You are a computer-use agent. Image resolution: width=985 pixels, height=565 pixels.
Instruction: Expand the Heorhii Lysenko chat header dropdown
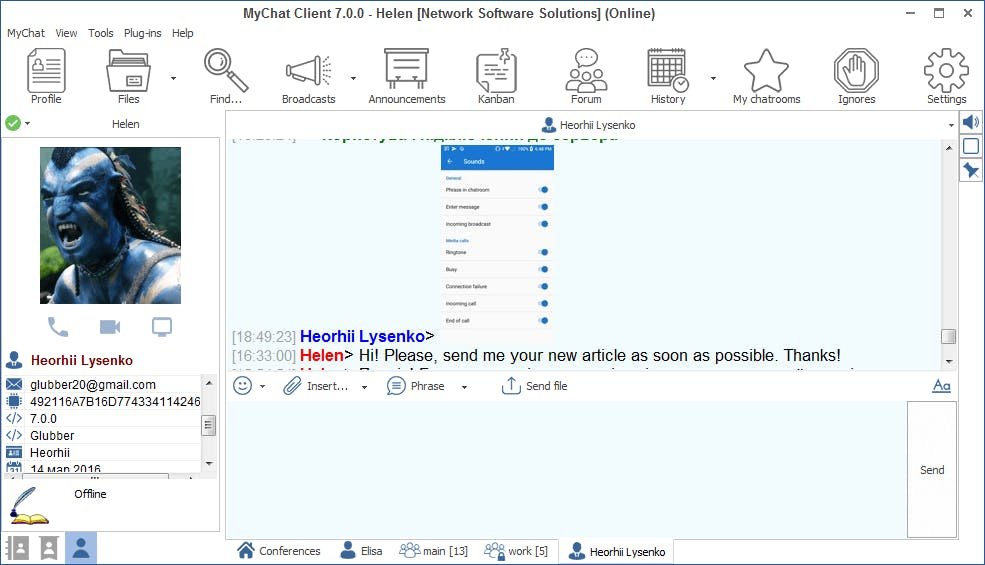coord(951,125)
